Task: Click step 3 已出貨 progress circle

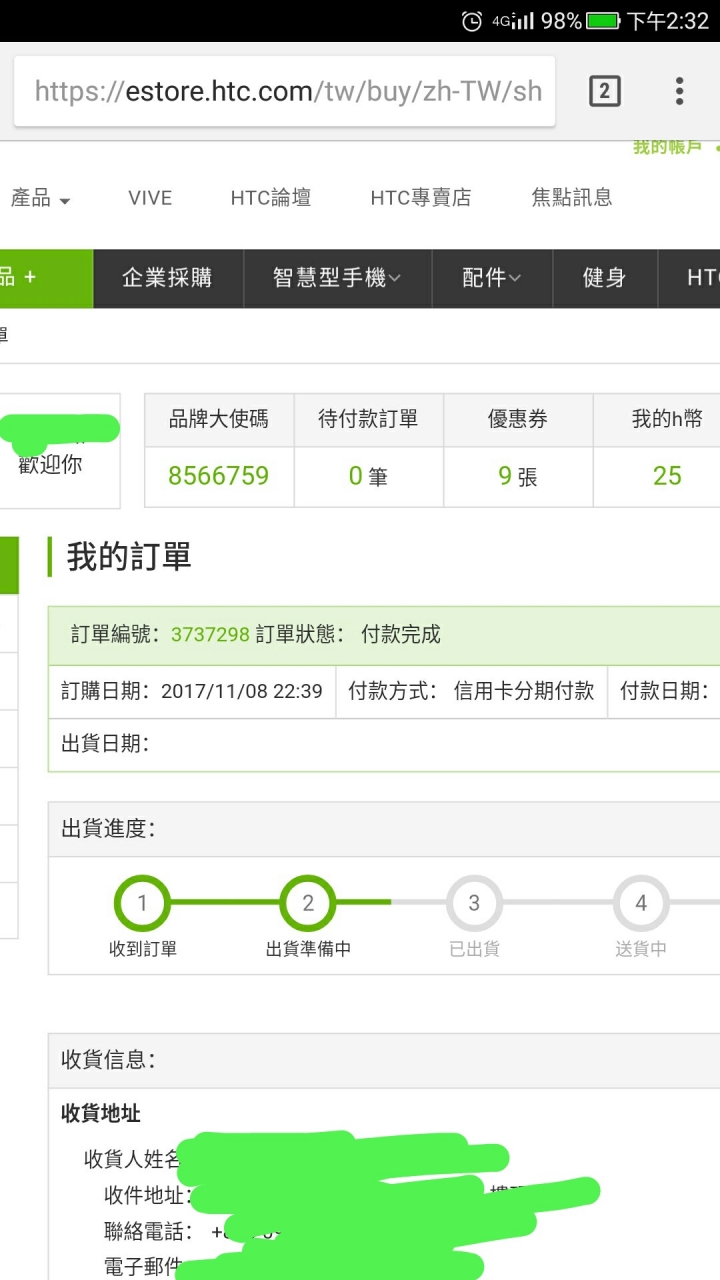Action: point(474,903)
